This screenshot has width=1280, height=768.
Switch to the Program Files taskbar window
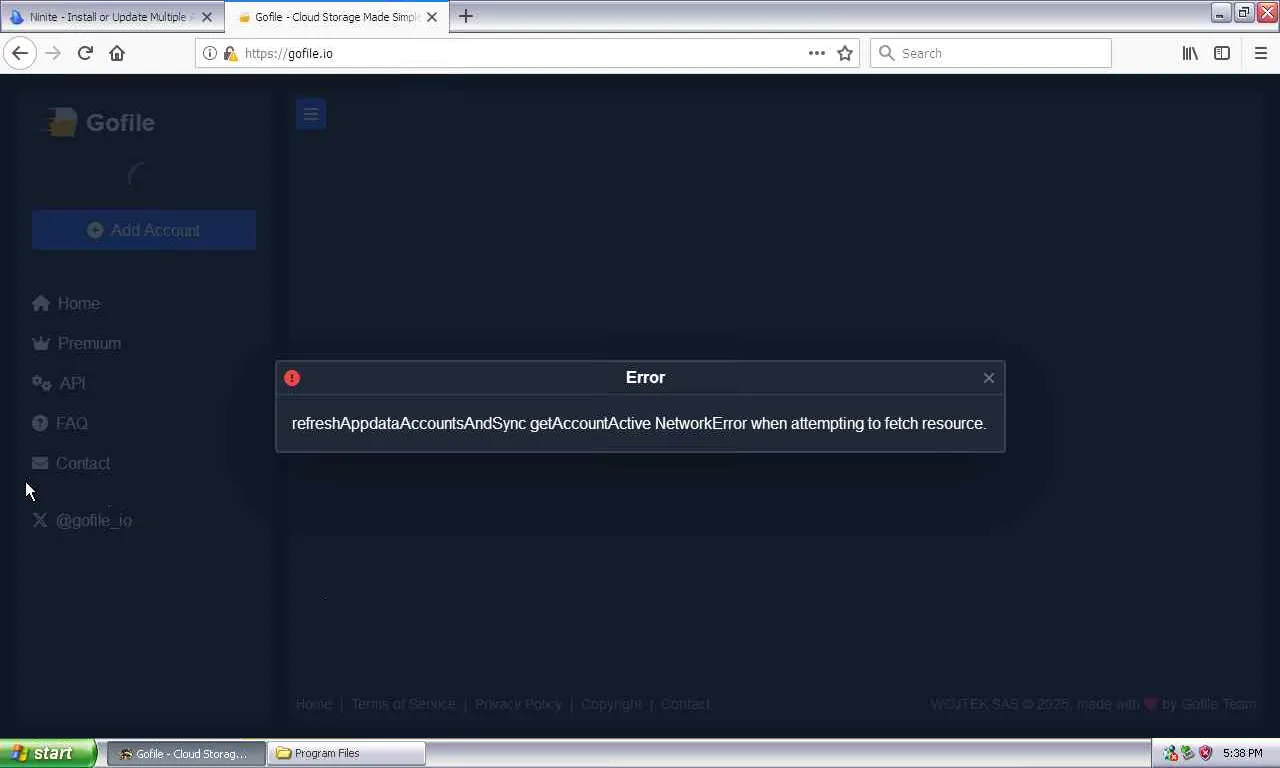coord(346,753)
